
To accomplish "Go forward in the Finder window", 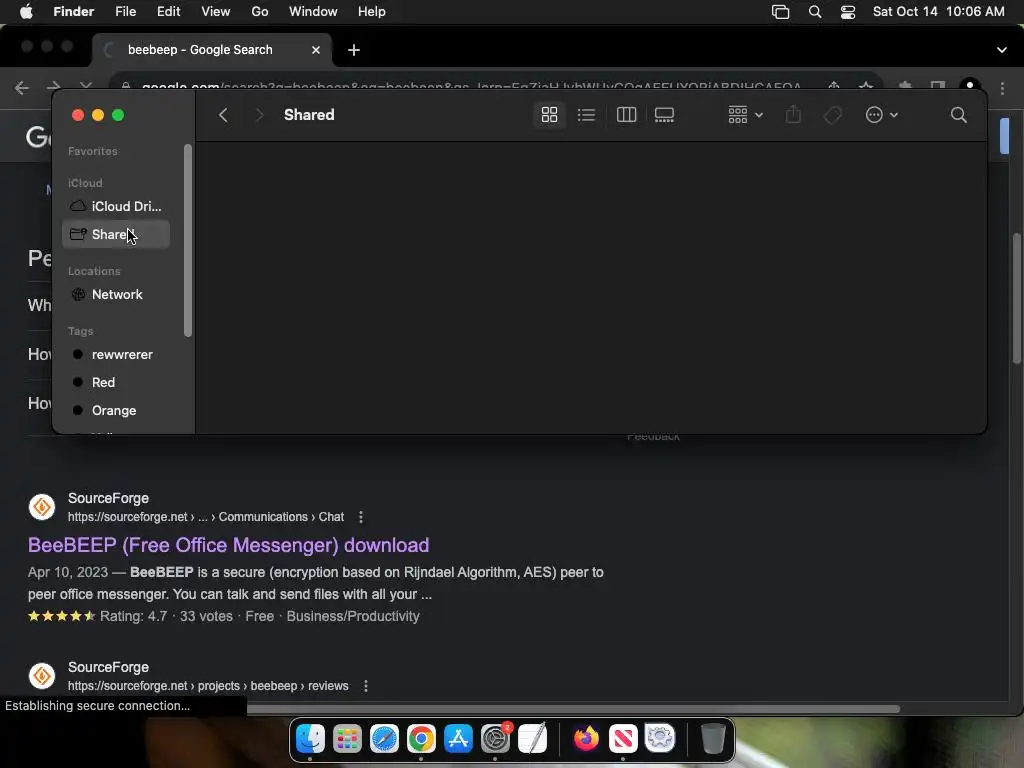I will coord(259,115).
